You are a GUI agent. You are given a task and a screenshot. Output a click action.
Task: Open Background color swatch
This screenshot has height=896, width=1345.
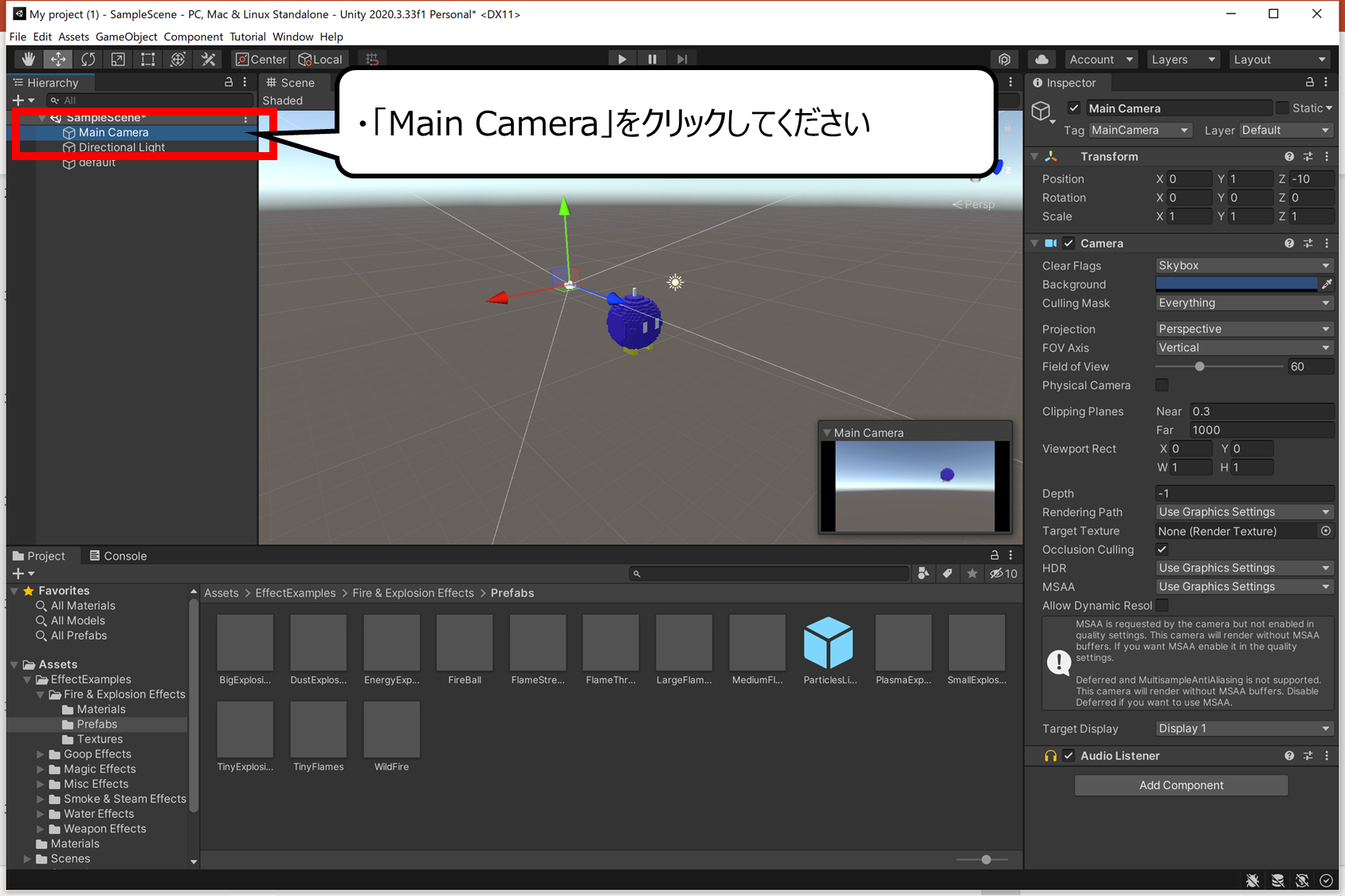[1237, 284]
